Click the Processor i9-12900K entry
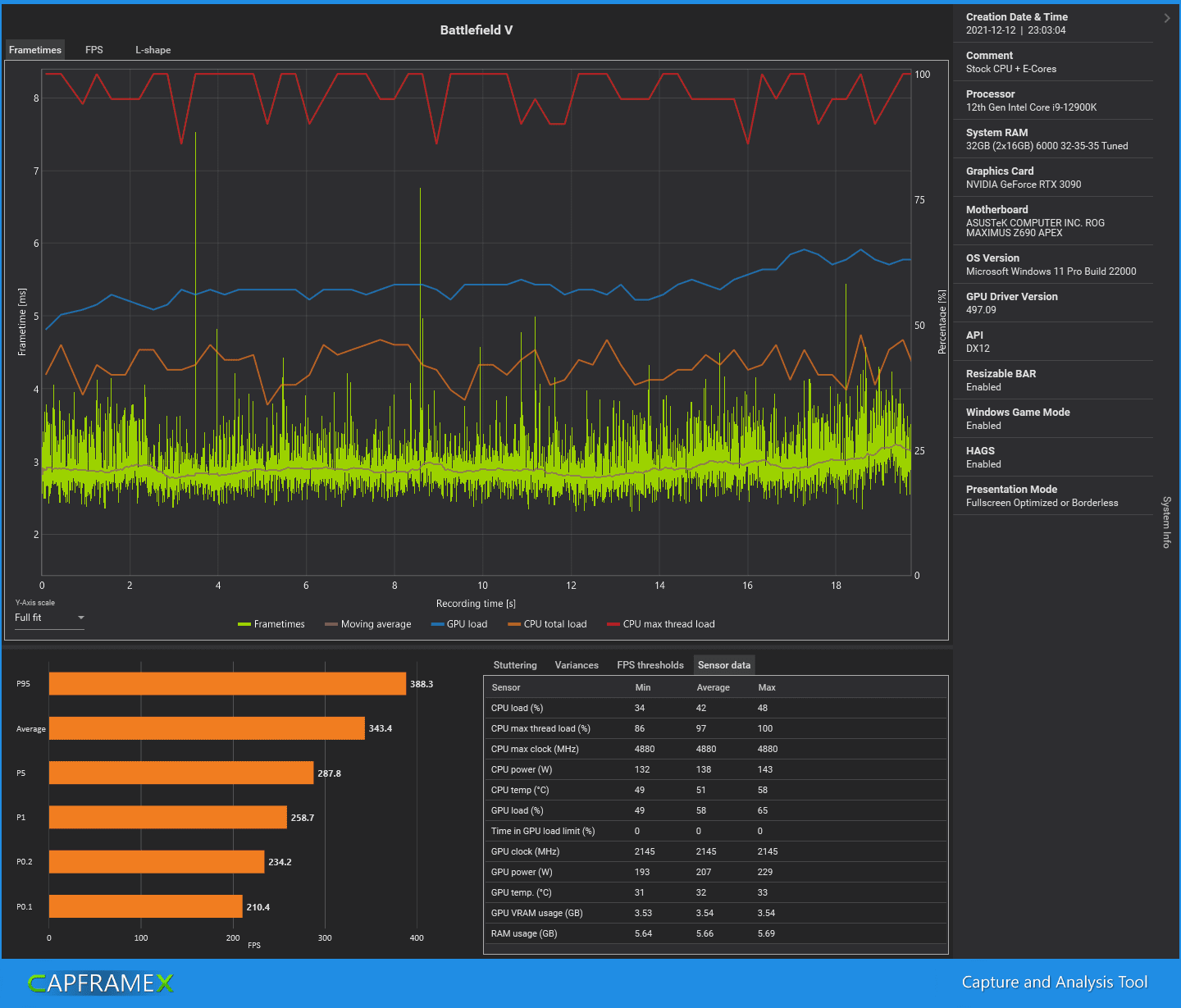The image size is (1181, 1008). click(x=1054, y=101)
